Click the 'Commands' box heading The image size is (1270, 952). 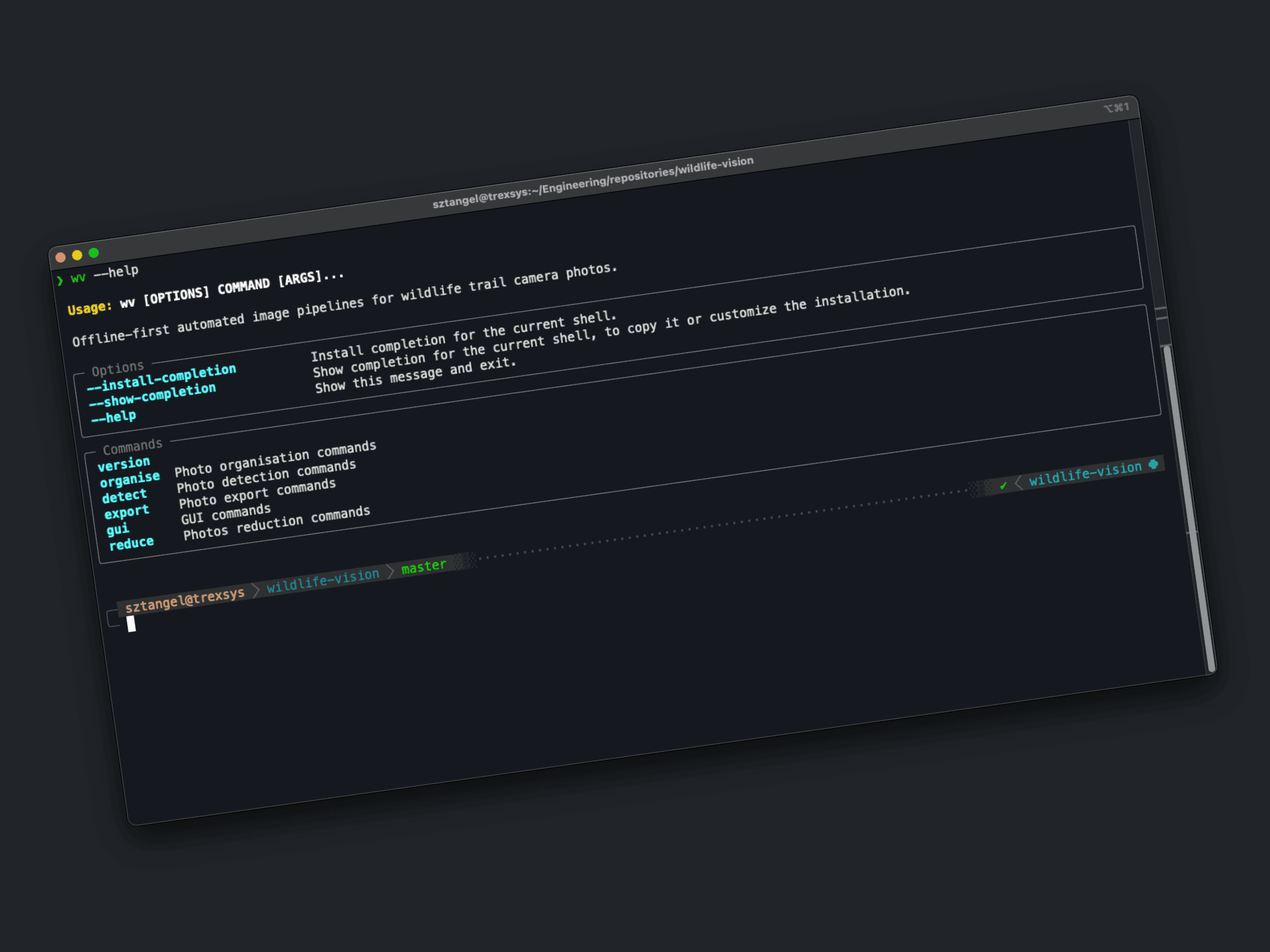point(132,447)
